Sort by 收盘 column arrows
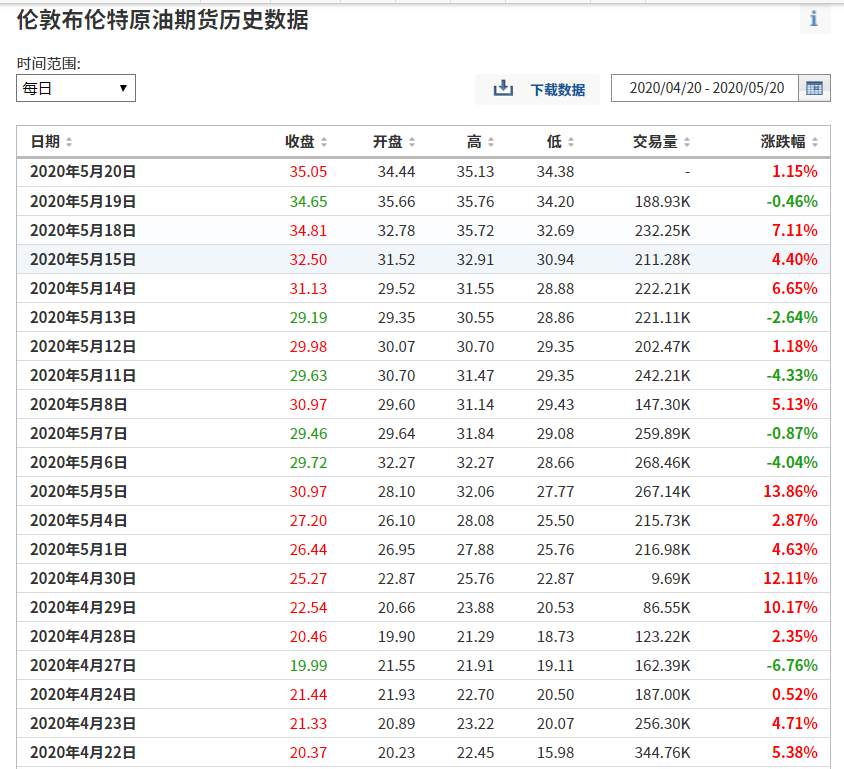The height and width of the screenshot is (769, 844). tap(324, 142)
